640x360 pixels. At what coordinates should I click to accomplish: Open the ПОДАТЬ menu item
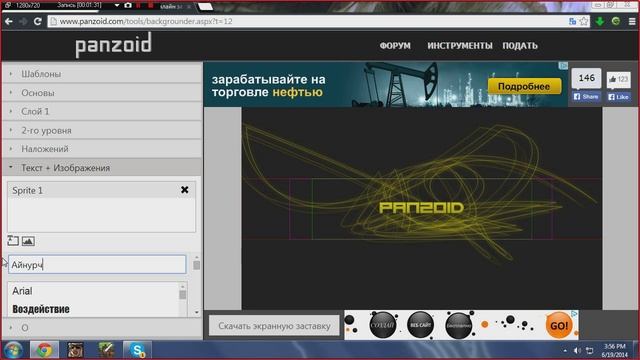520,46
